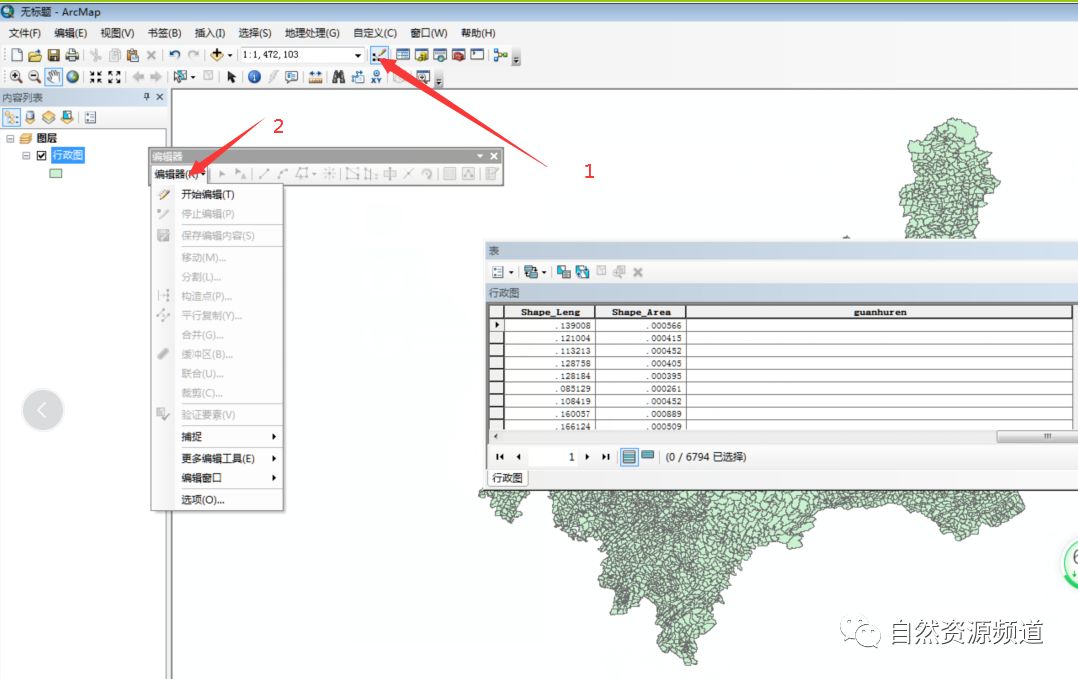Open the Go To XY tool
The width and height of the screenshot is (1078, 679).
pyautogui.click(x=376, y=77)
